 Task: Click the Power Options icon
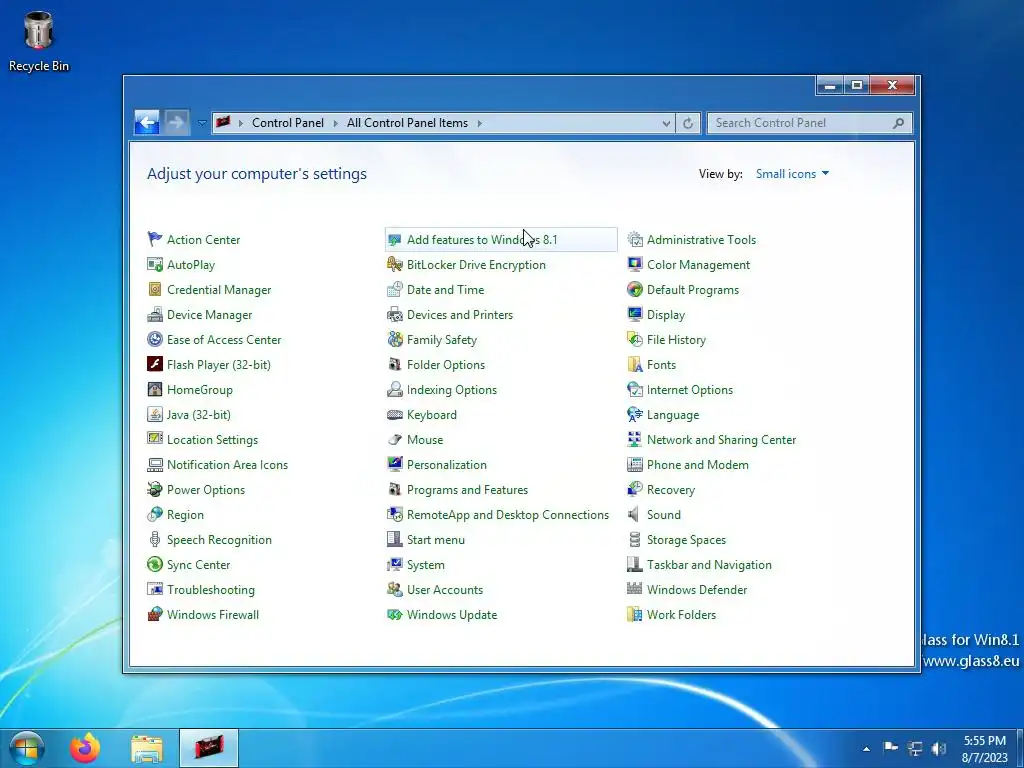tap(155, 490)
